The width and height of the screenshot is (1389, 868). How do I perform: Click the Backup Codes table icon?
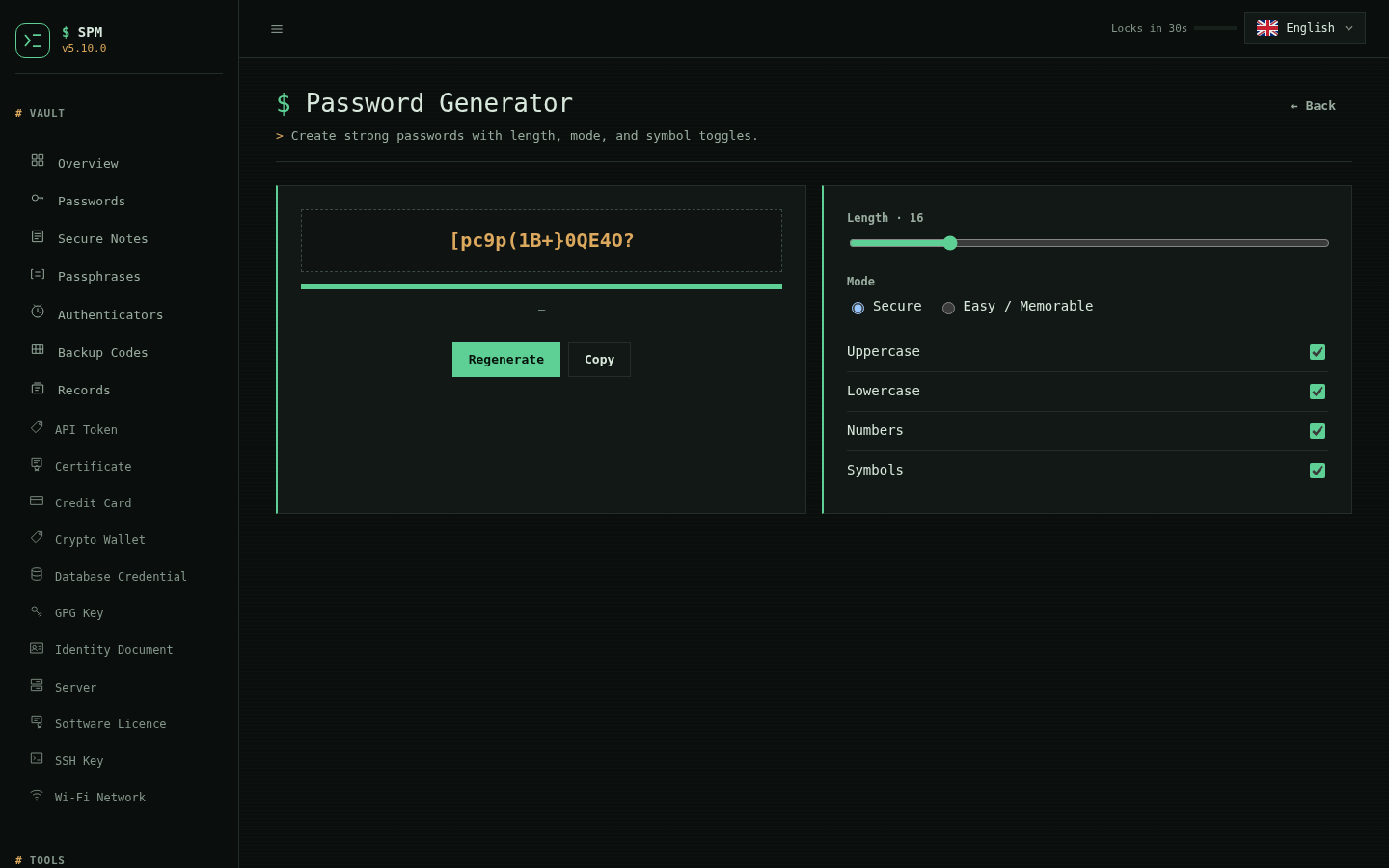(38, 349)
